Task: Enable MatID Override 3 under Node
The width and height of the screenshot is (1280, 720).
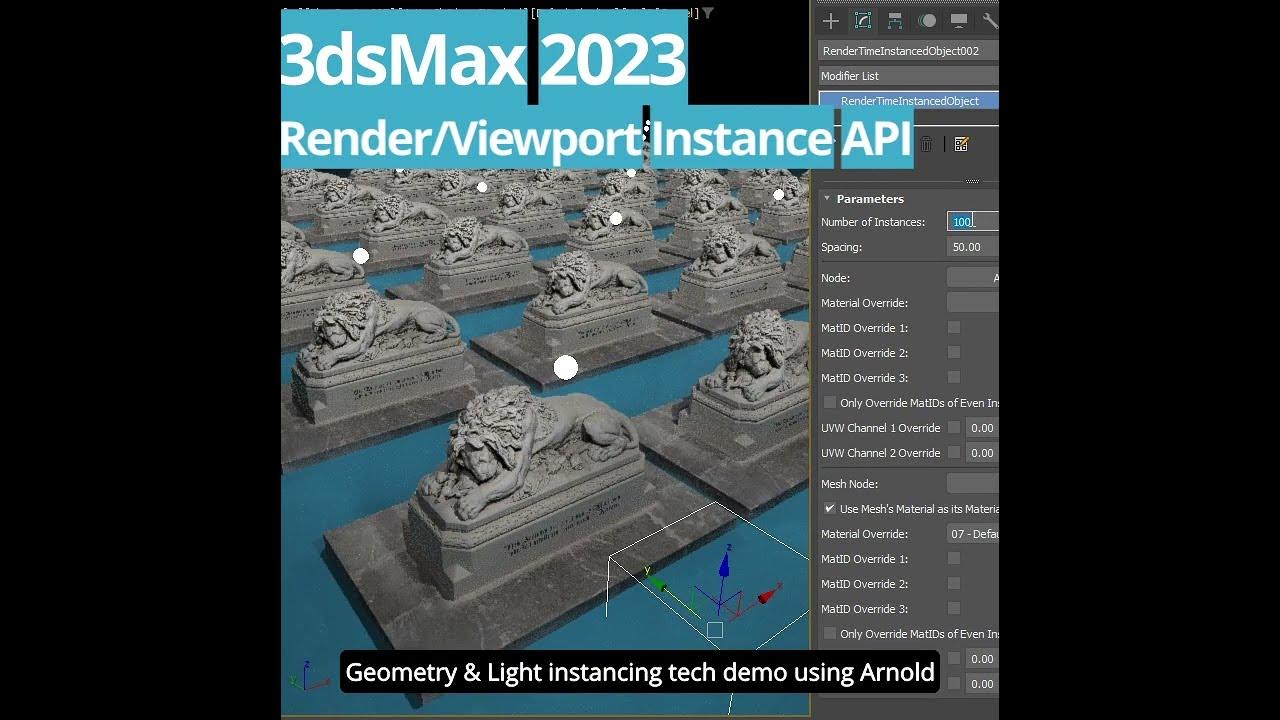Action: pos(954,378)
